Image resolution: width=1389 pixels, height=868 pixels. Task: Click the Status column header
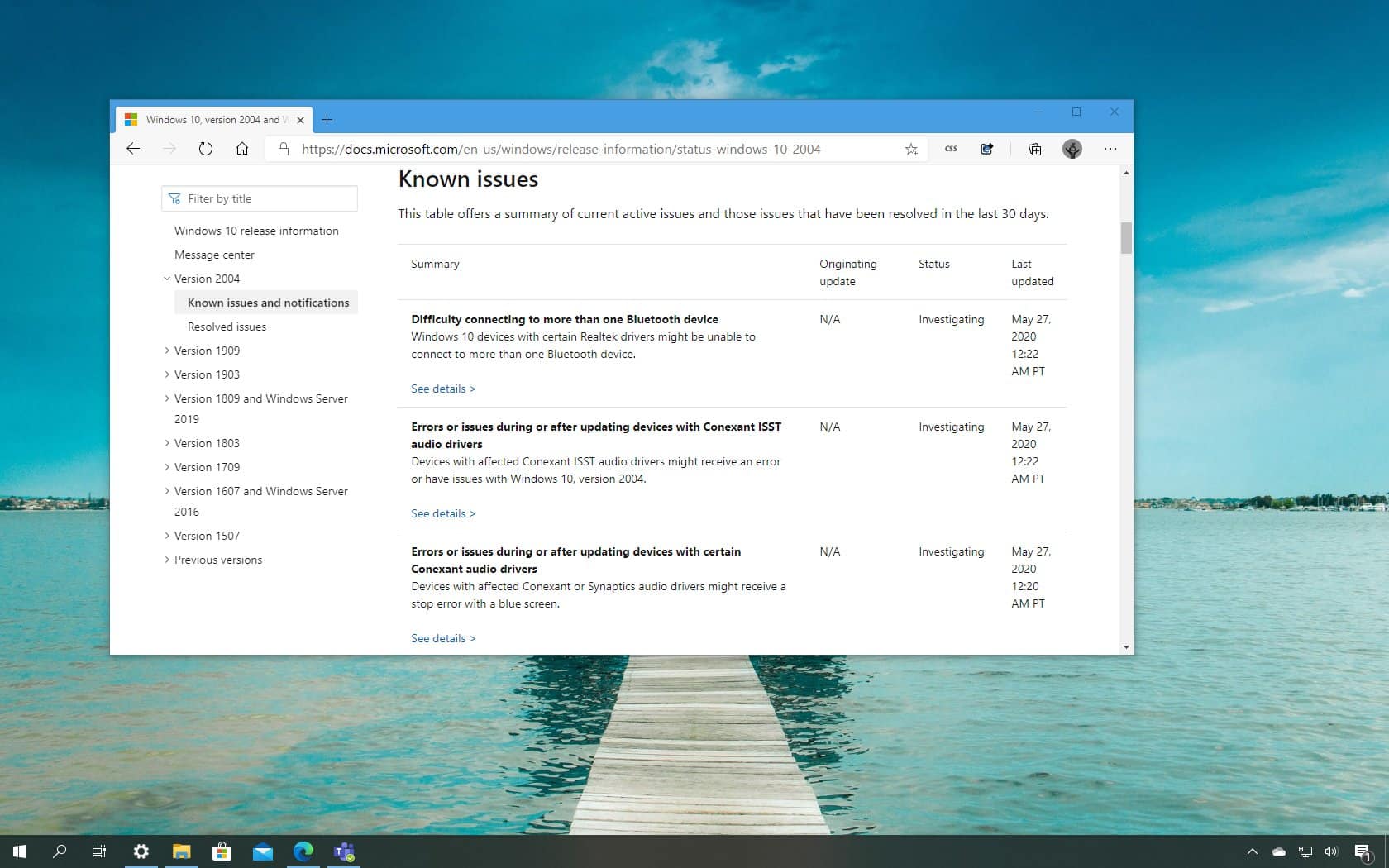pyautogui.click(x=934, y=264)
